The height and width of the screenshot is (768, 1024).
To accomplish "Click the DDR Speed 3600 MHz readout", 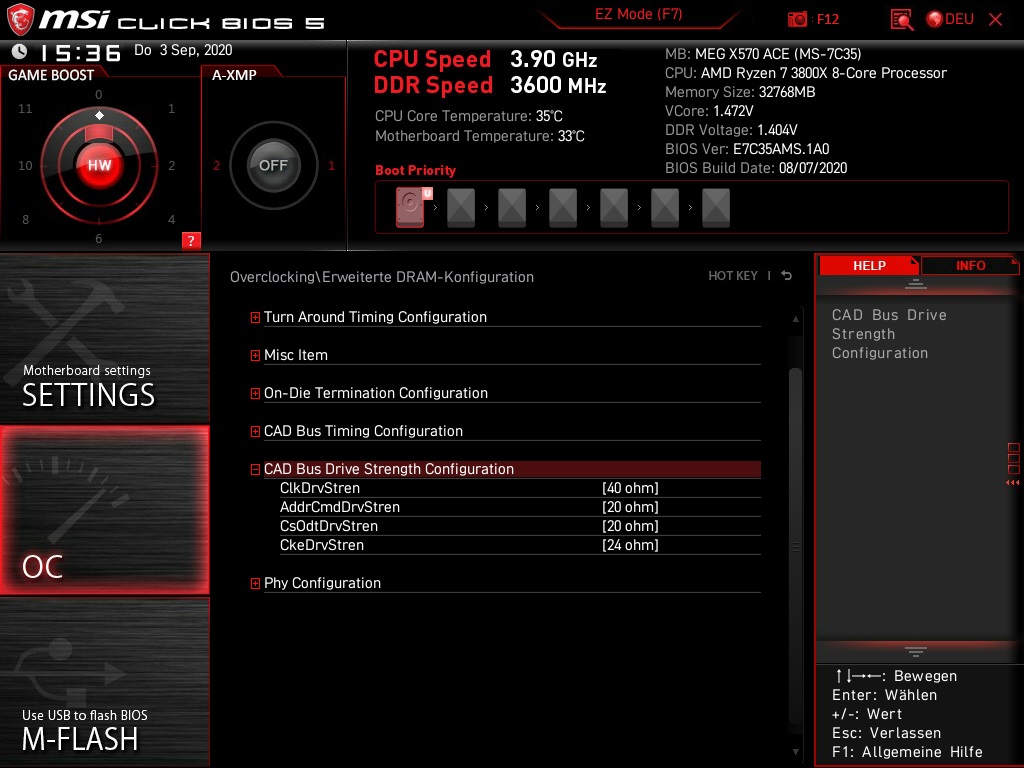I will pyautogui.click(x=489, y=86).
